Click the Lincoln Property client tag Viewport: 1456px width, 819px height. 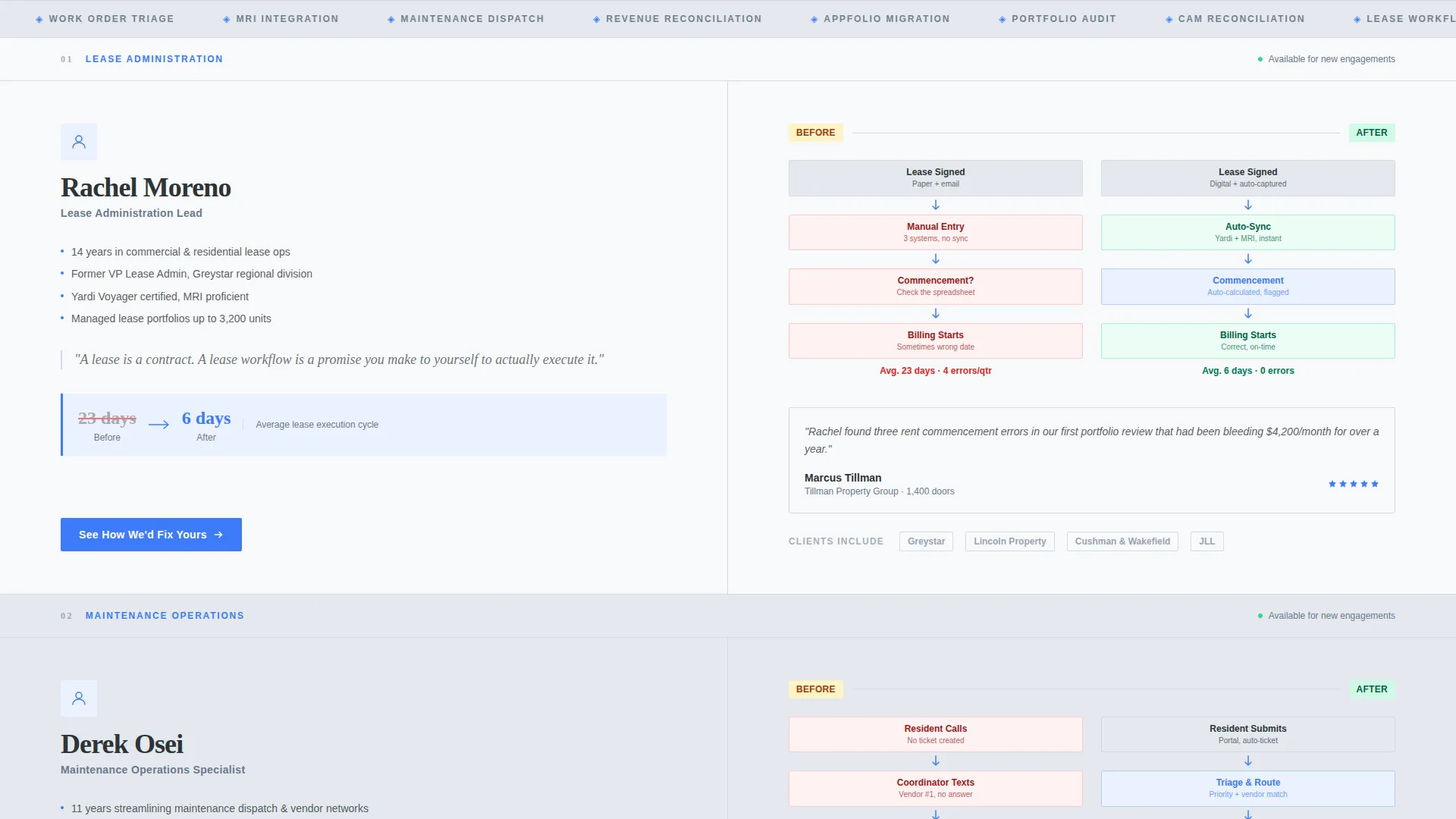[1009, 541]
